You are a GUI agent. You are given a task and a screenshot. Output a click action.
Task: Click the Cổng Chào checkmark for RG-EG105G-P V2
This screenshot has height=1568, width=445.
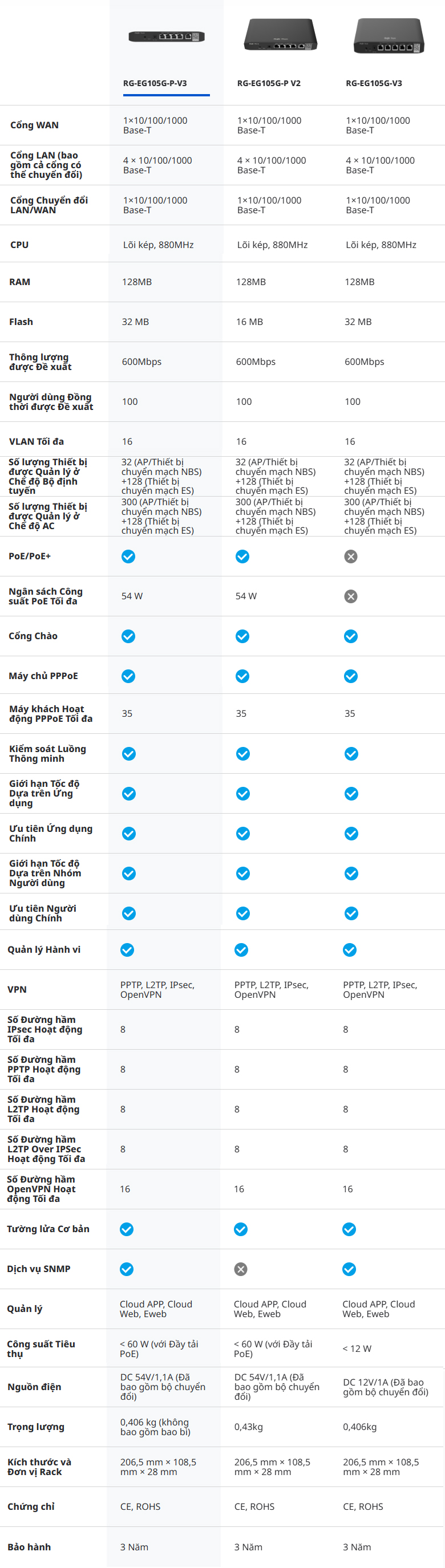242,636
